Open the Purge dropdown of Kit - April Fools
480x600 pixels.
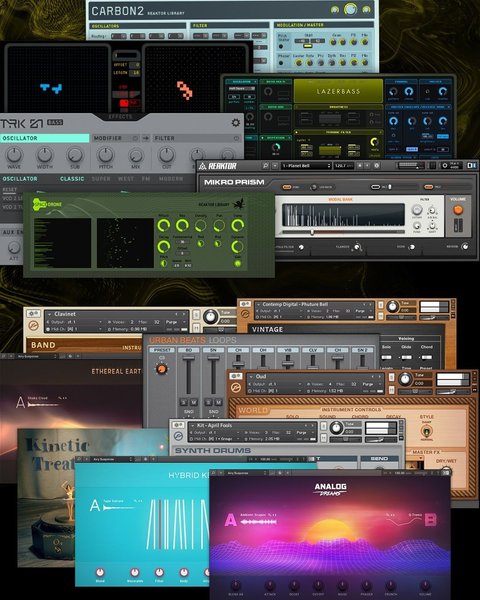[x=304, y=432]
